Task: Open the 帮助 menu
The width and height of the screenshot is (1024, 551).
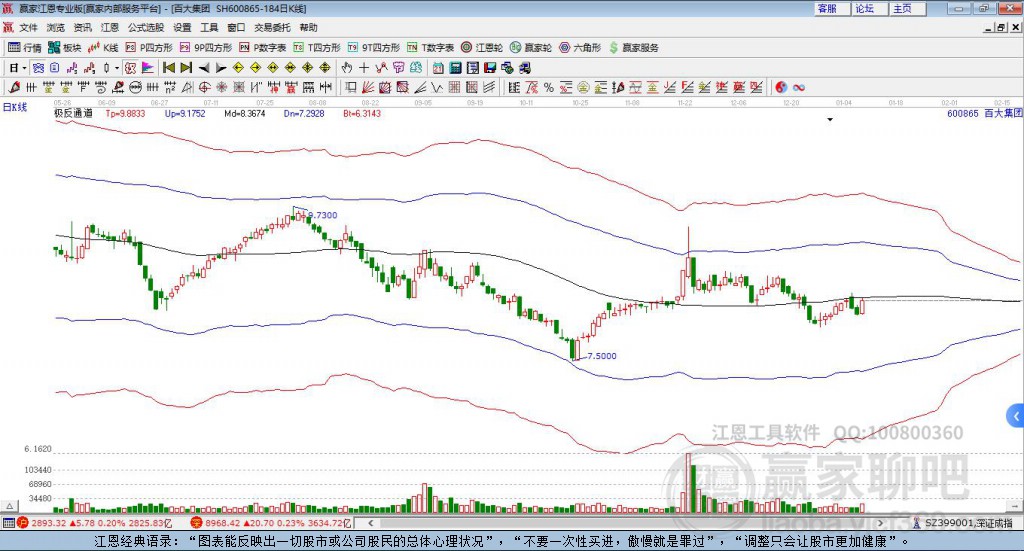Action: (x=308, y=27)
